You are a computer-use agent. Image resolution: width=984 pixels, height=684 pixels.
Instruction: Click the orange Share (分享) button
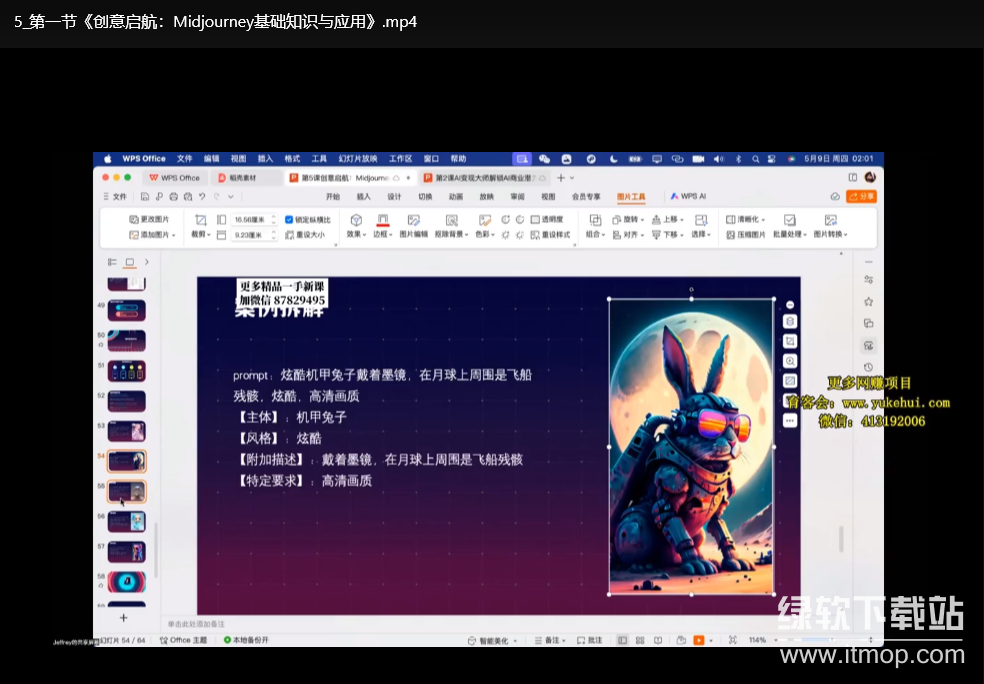click(860, 196)
